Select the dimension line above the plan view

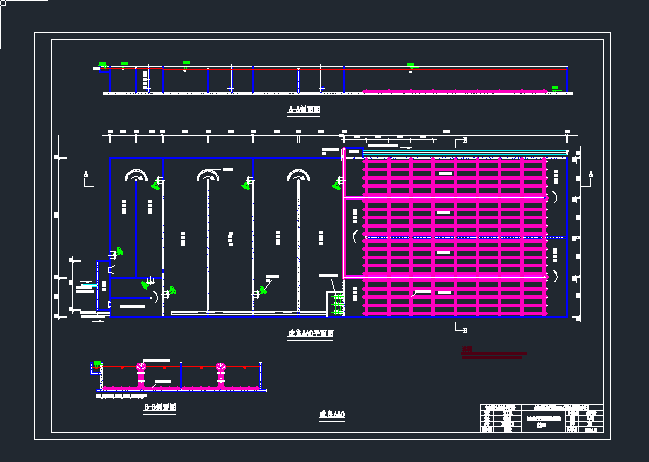[340, 131]
